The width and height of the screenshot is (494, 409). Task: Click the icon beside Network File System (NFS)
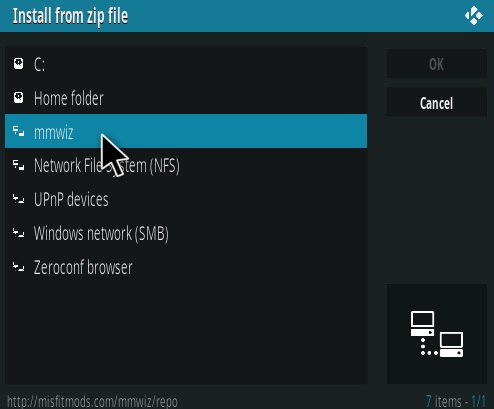click(19, 165)
